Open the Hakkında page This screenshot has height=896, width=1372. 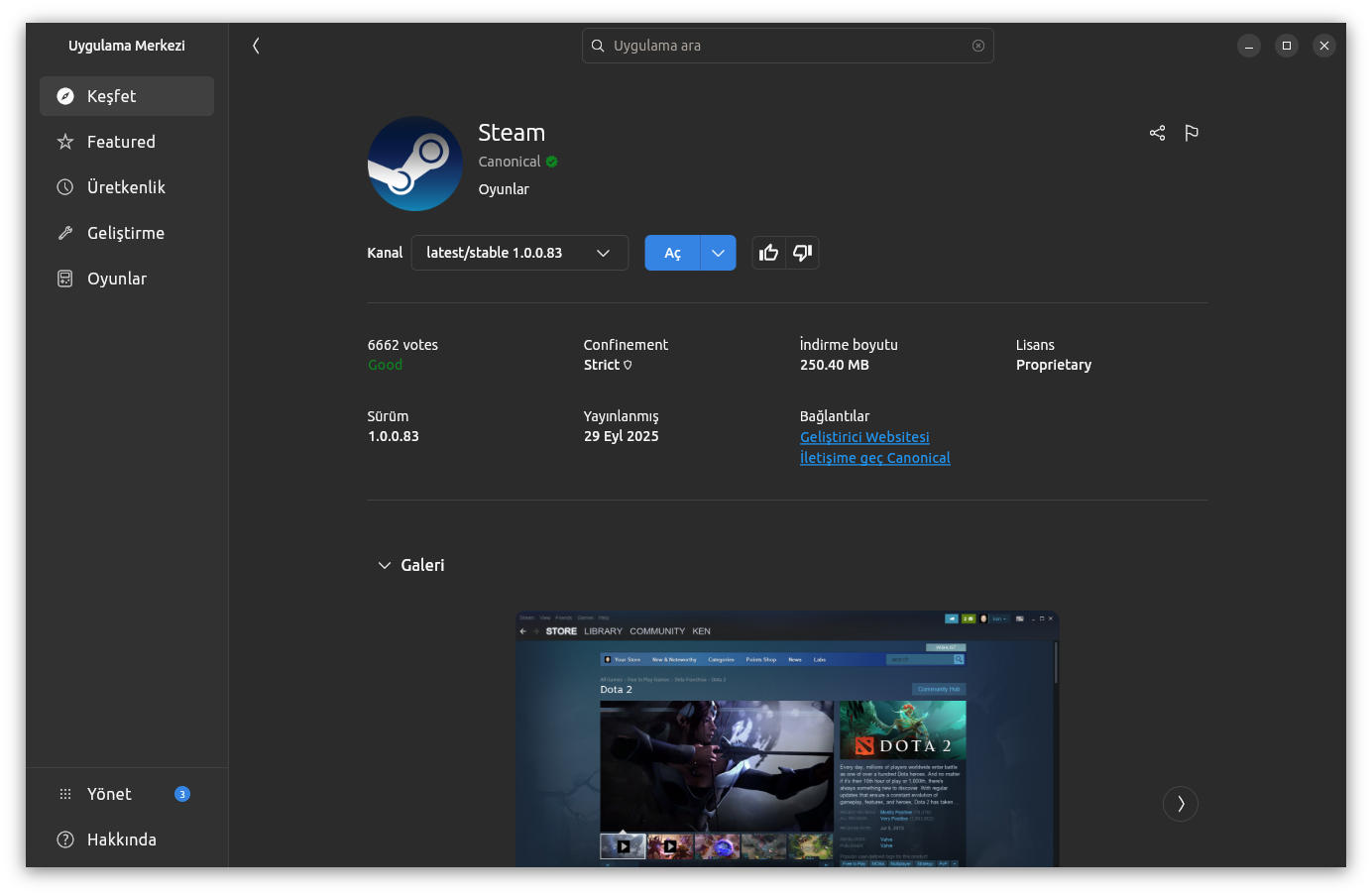[127, 840]
